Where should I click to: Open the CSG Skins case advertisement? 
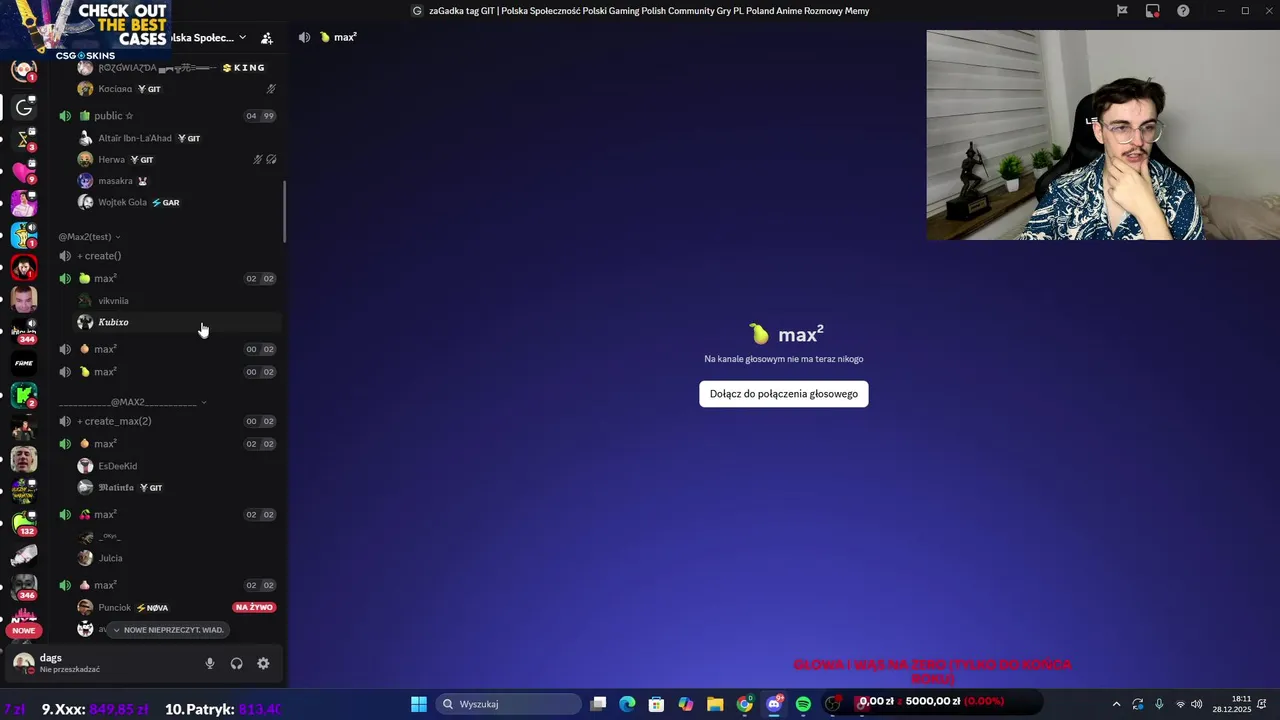84,30
